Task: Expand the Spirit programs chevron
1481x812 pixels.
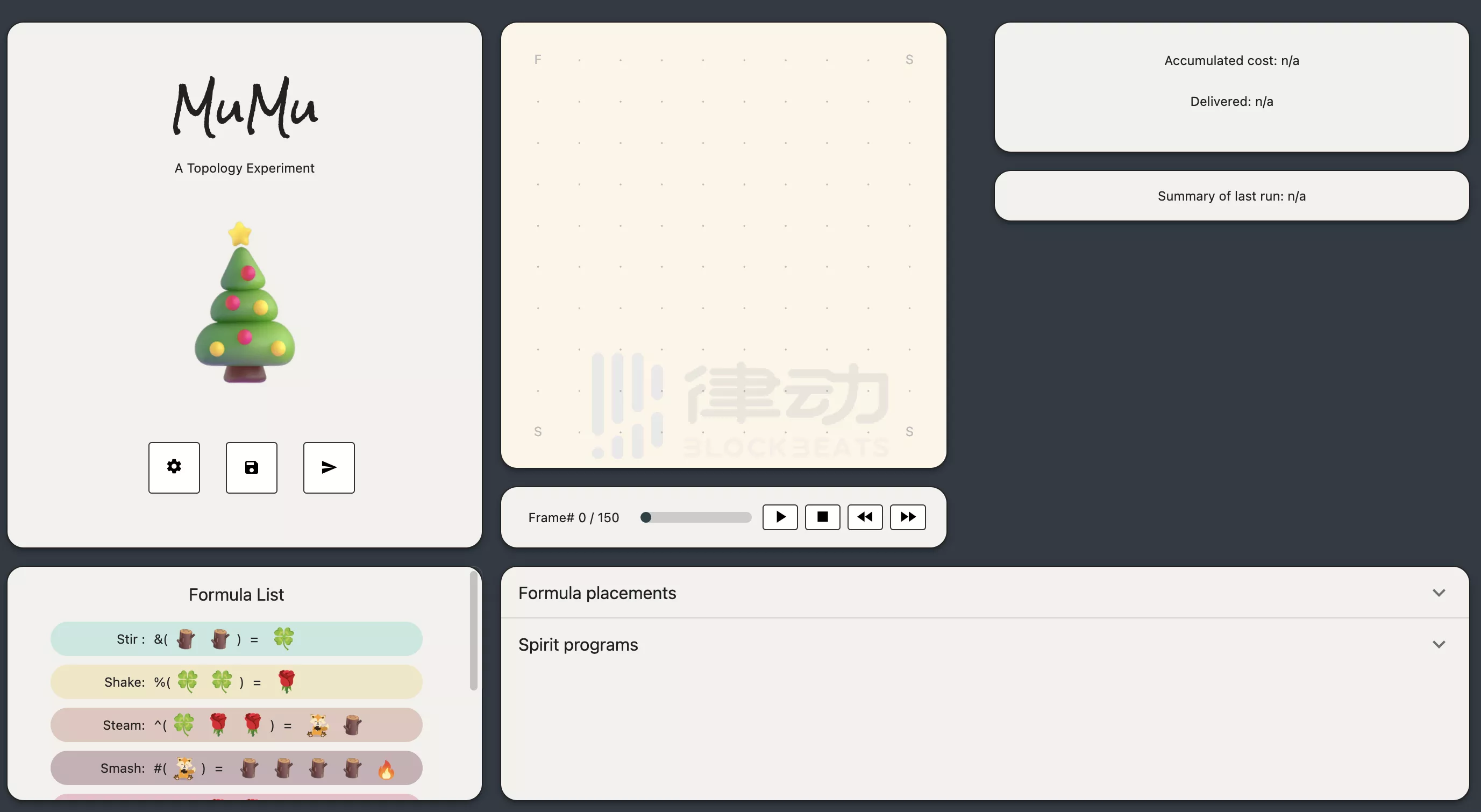Action: 1438,644
